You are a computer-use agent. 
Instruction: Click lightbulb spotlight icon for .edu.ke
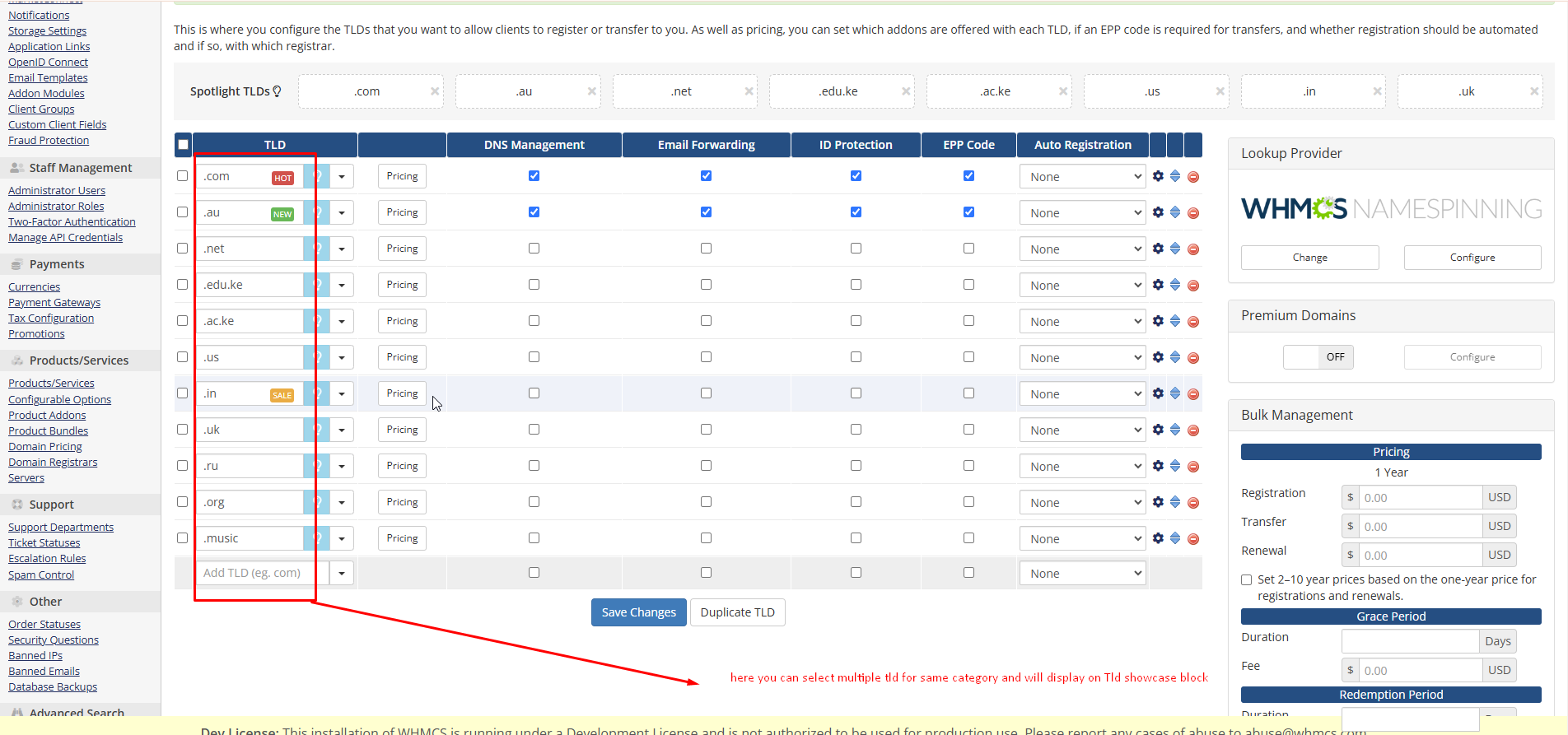pos(316,285)
